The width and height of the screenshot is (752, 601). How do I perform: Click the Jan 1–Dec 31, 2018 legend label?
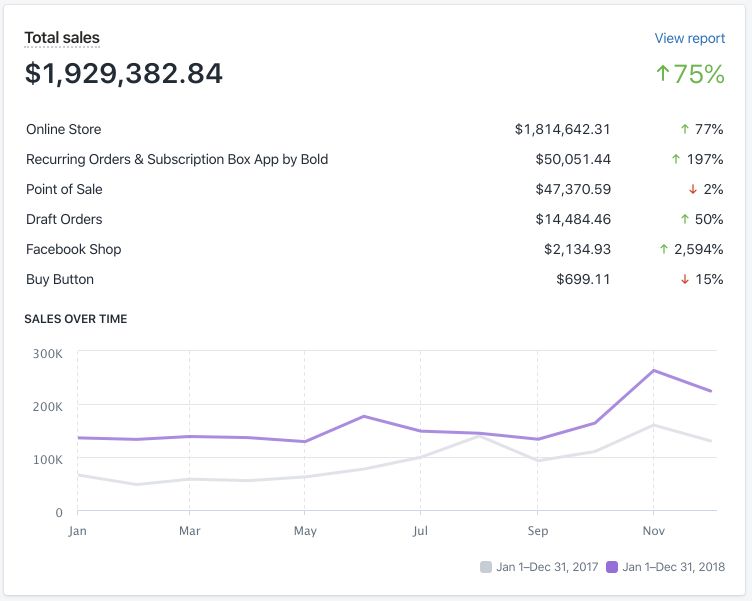[x=673, y=567]
